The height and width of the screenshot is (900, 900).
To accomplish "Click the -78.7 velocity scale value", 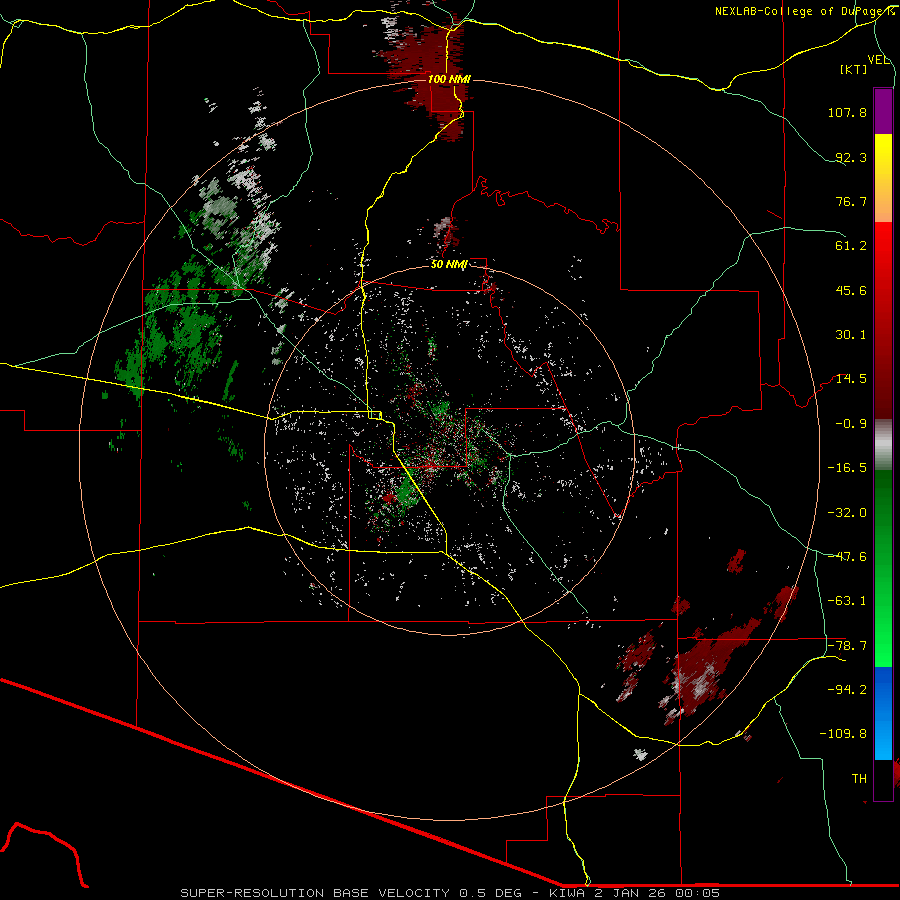I will [847, 646].
